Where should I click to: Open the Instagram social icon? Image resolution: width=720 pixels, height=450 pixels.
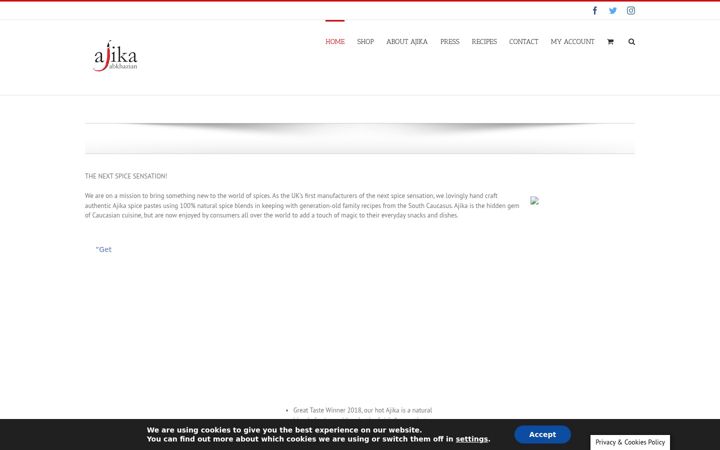631,11
